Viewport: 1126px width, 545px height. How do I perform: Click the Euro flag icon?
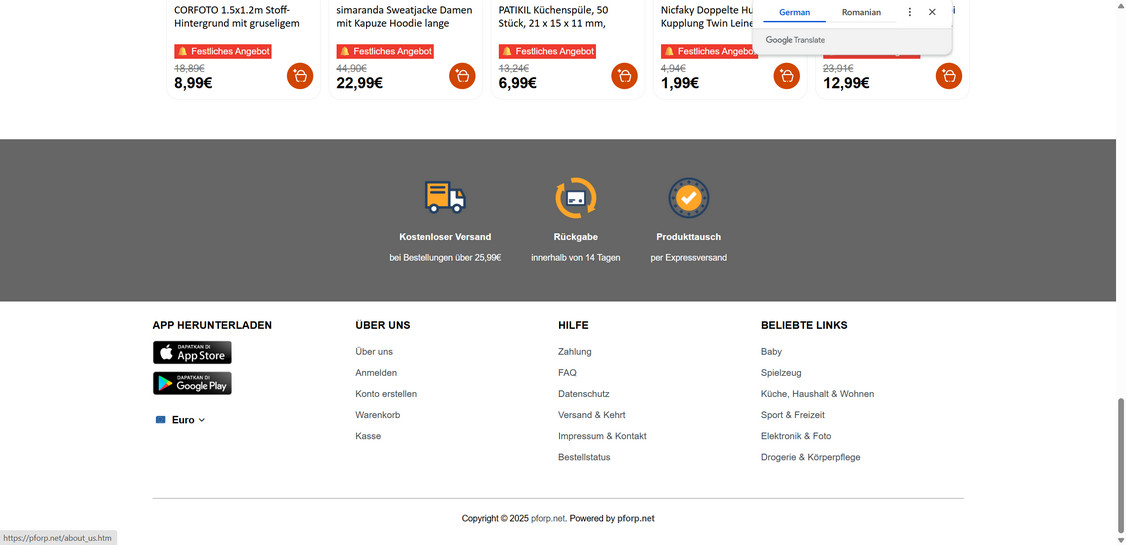(161, 420)
